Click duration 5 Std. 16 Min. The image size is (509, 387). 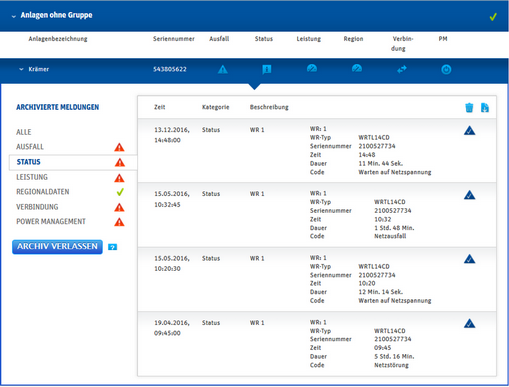[x=394, y=356]
